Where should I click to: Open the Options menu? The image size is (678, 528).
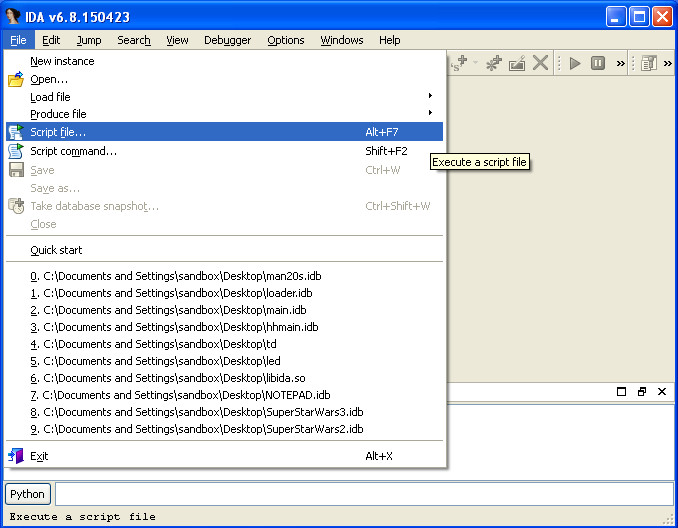(x=286, y=40)
